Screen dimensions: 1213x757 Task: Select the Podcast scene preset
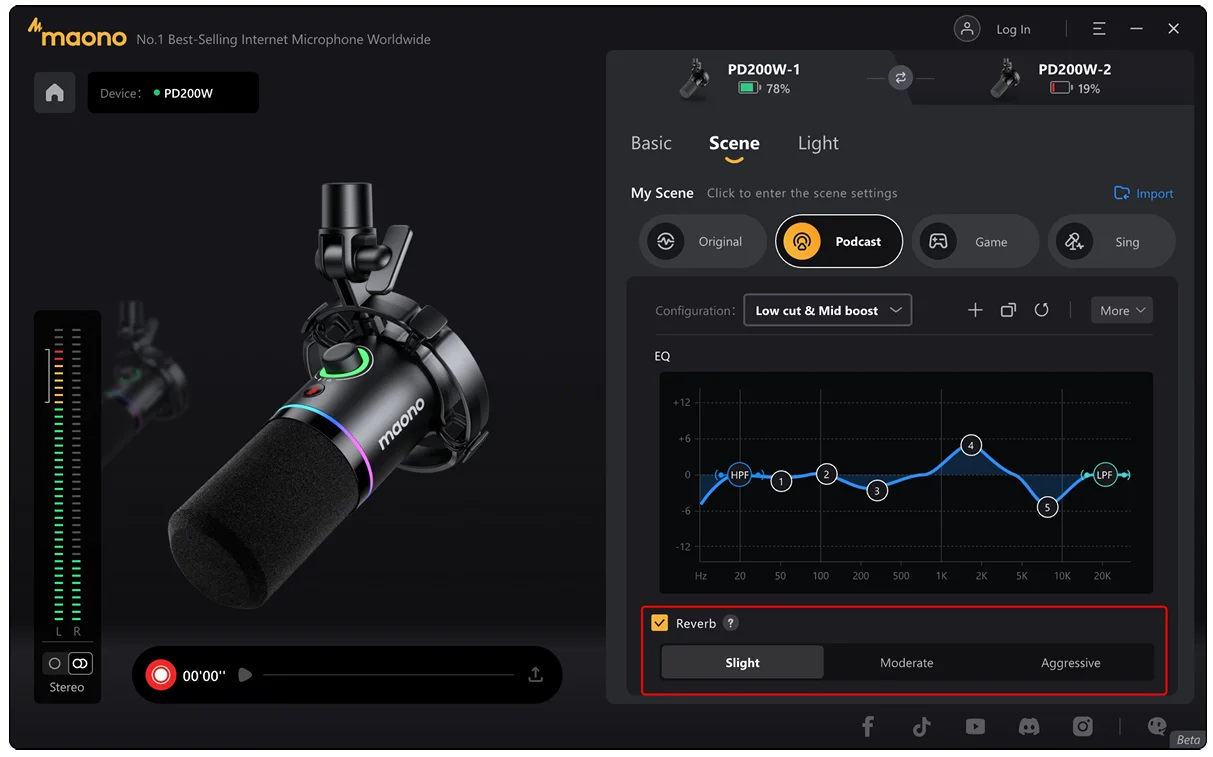[838, 241]
